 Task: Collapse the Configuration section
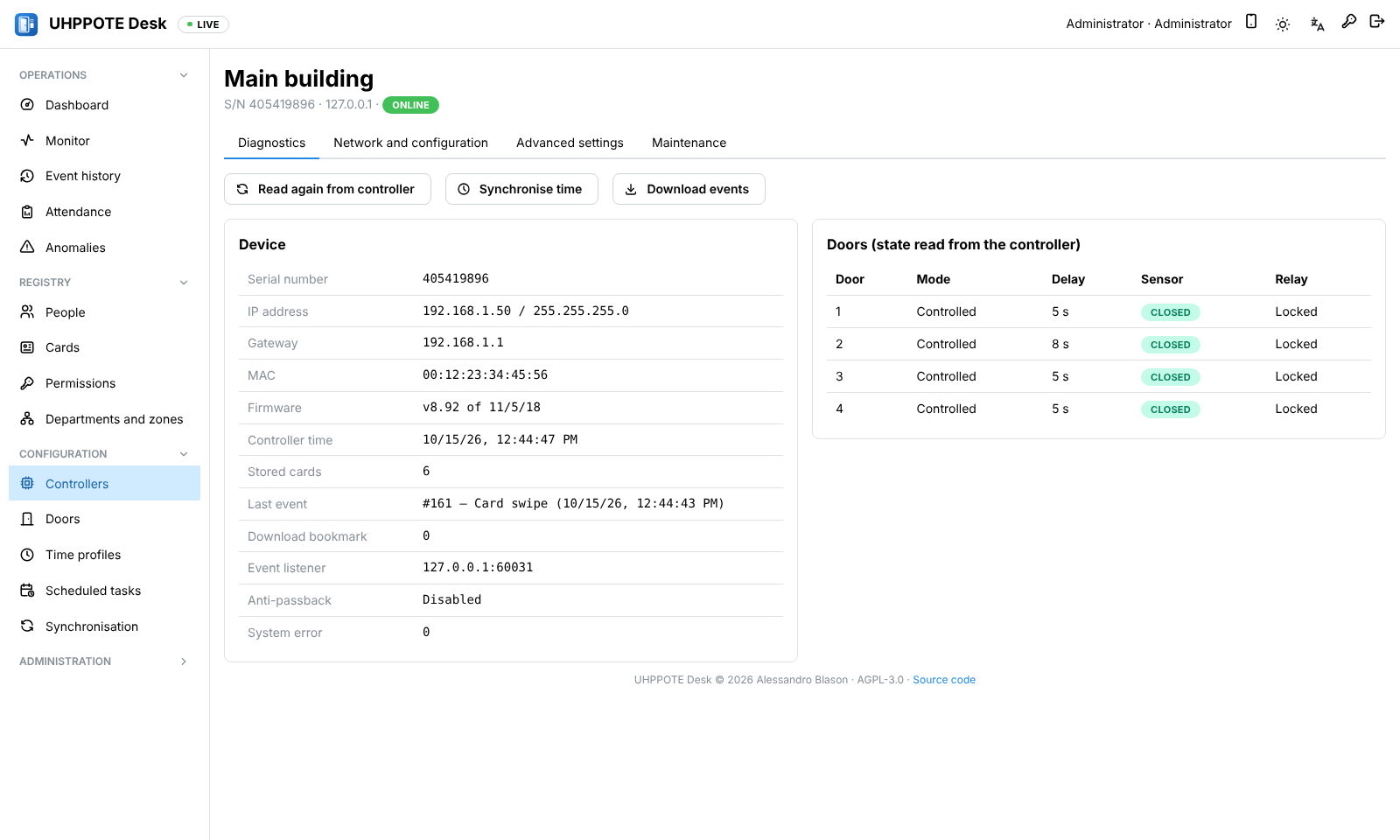(x=104, y=454)
